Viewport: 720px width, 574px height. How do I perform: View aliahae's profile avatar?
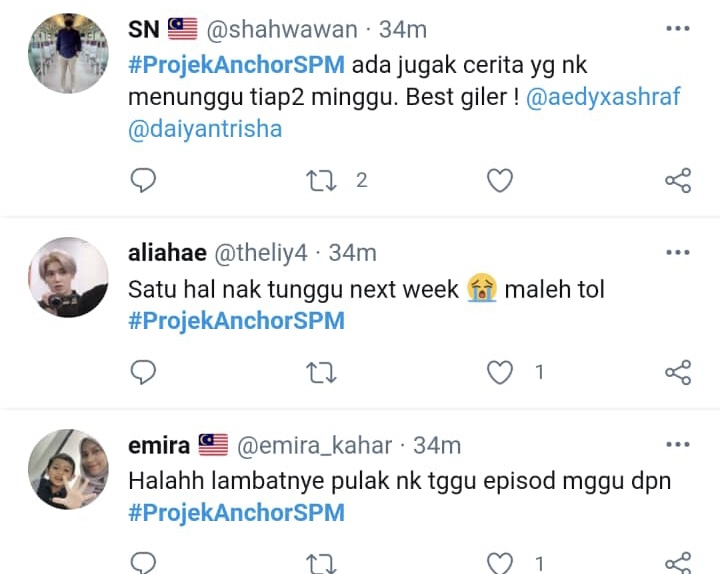(x=68, y=277)
